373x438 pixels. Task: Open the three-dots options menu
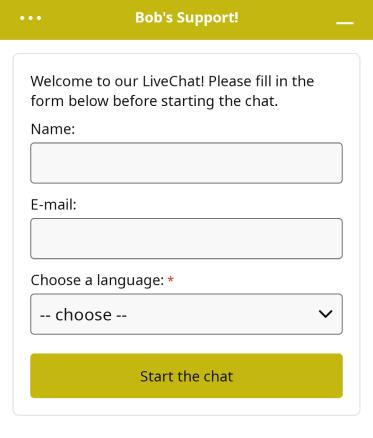[31, 18]
